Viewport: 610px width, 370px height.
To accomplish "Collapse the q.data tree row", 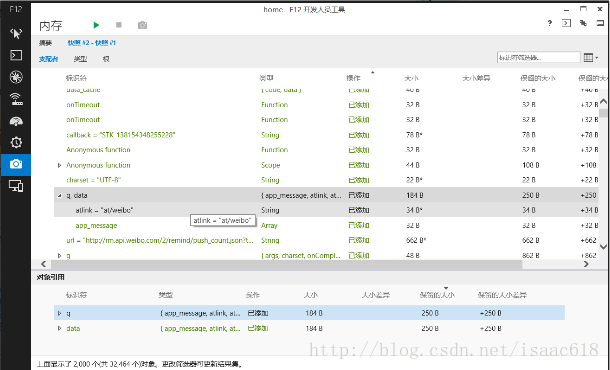I will coord(59,196).
